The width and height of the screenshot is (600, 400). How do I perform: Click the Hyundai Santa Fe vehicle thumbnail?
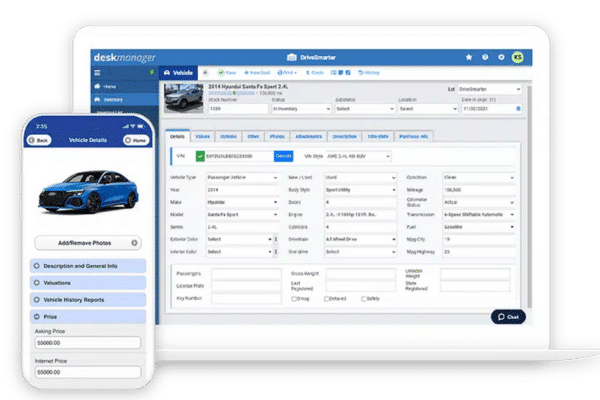[x=184, y=98]
